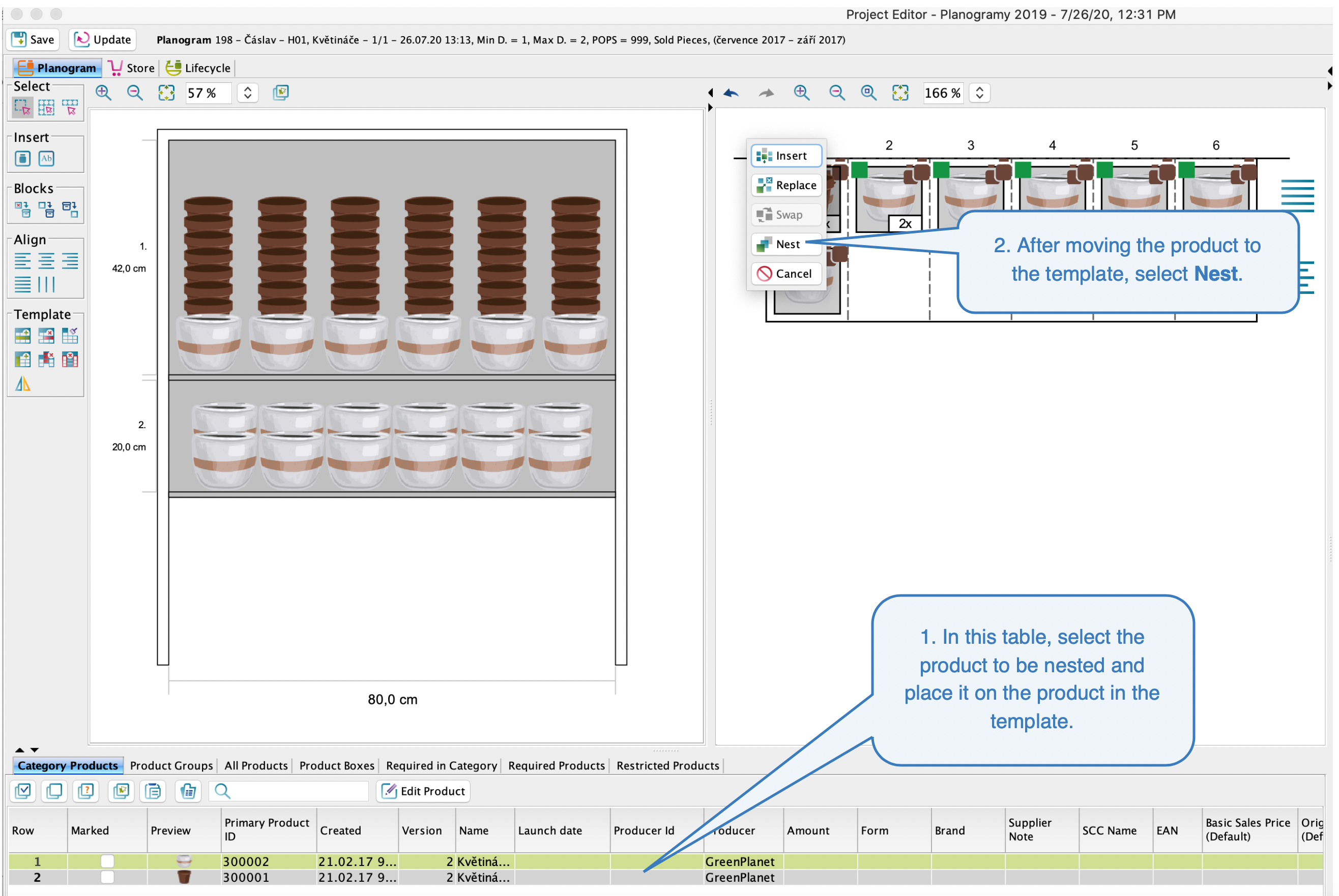This screenshot has height=896, width=1339.
Task: Fit the left planogram view to window
Action: [166, 93]
